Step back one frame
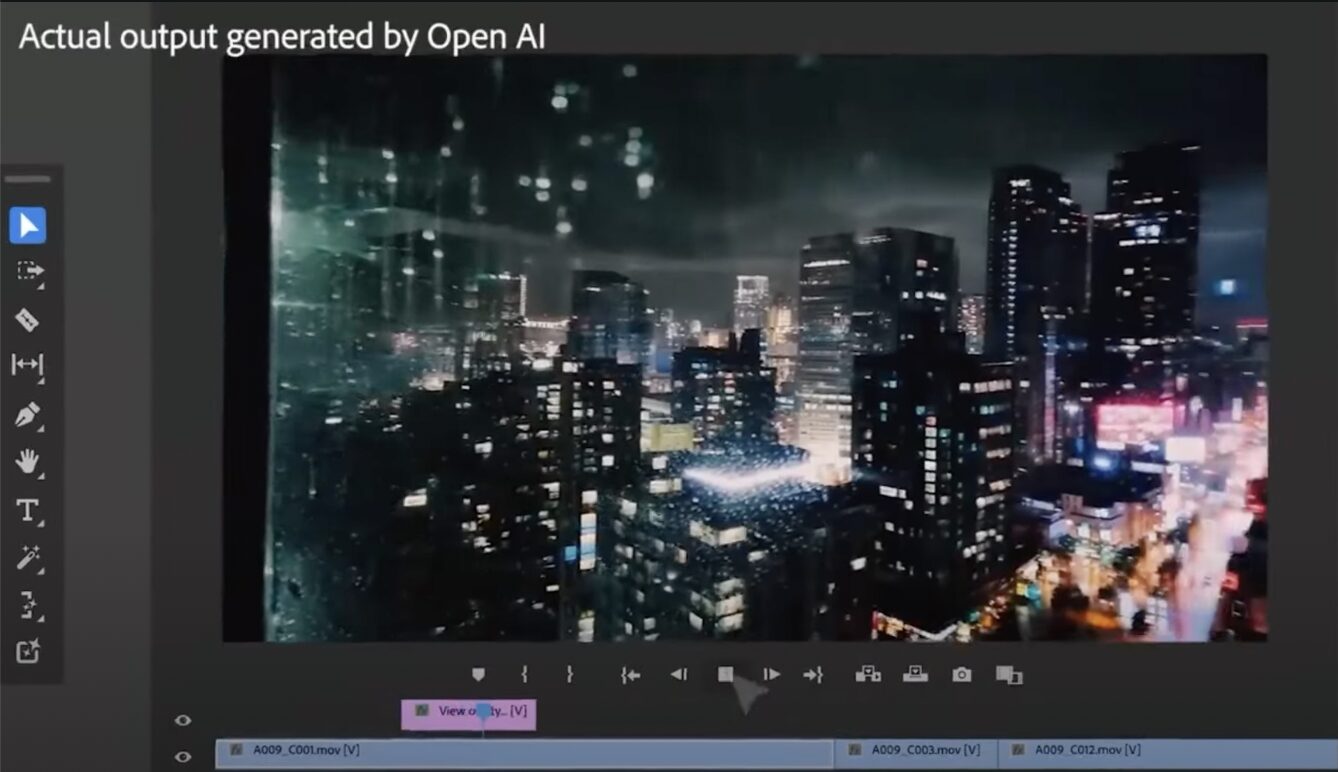 coord(678,675)
